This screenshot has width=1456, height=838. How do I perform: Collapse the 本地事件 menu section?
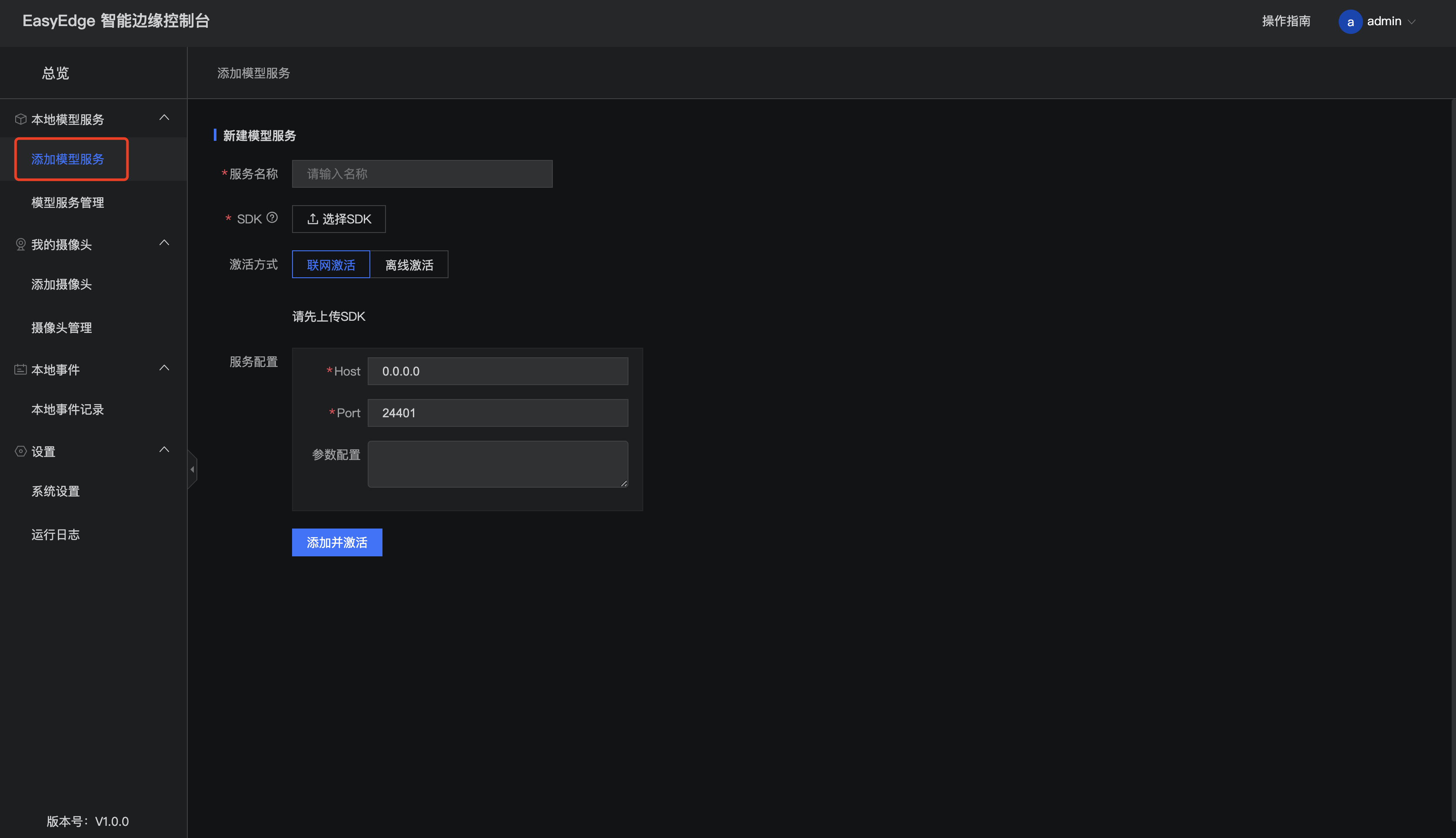(164, 368)
